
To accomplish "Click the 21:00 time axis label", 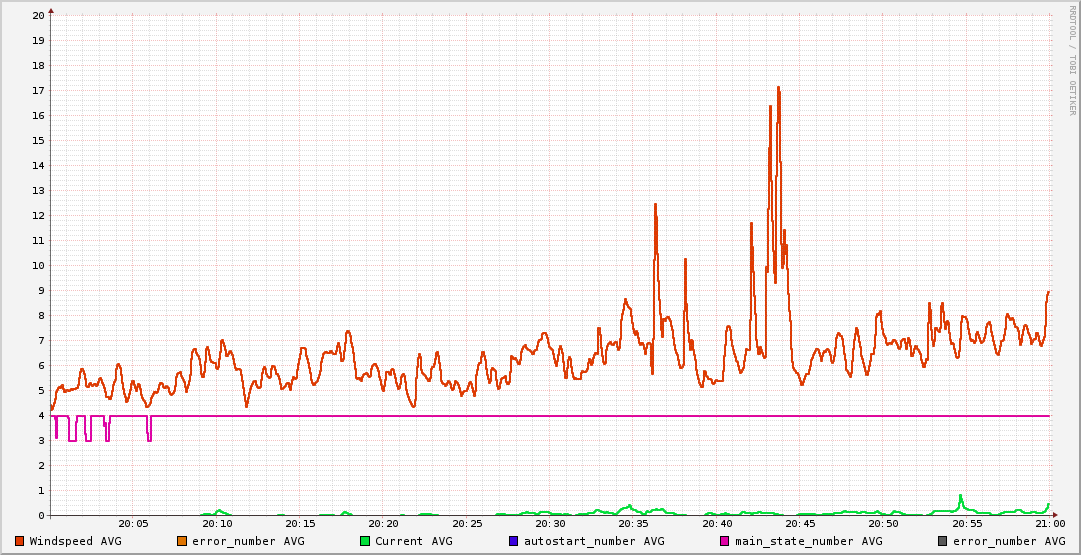I will pos(1049,523).
